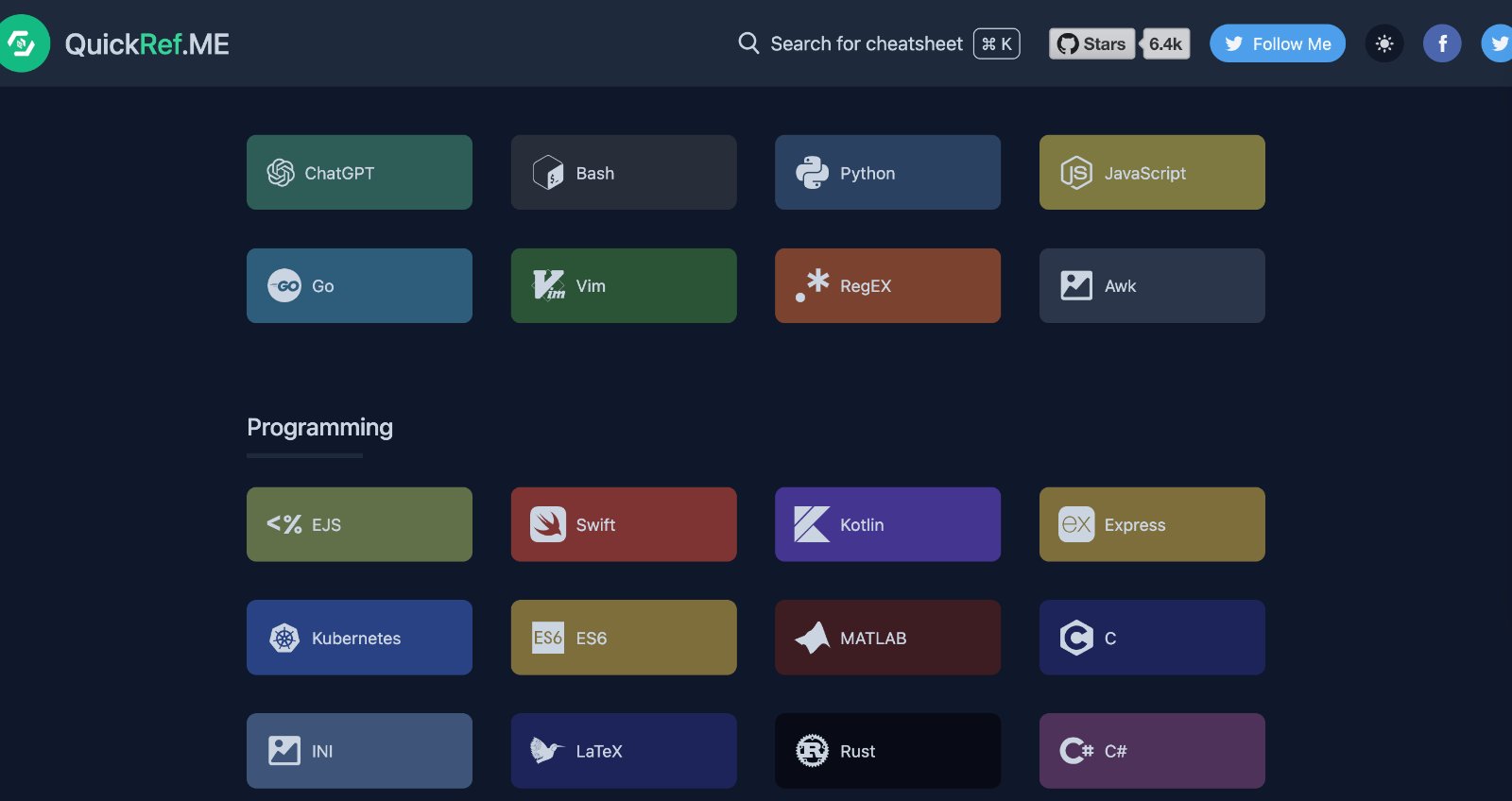Click the Follow Me Twitter button
The width and height of the screenshot is (1512, 801).
tap(1278, 43)
